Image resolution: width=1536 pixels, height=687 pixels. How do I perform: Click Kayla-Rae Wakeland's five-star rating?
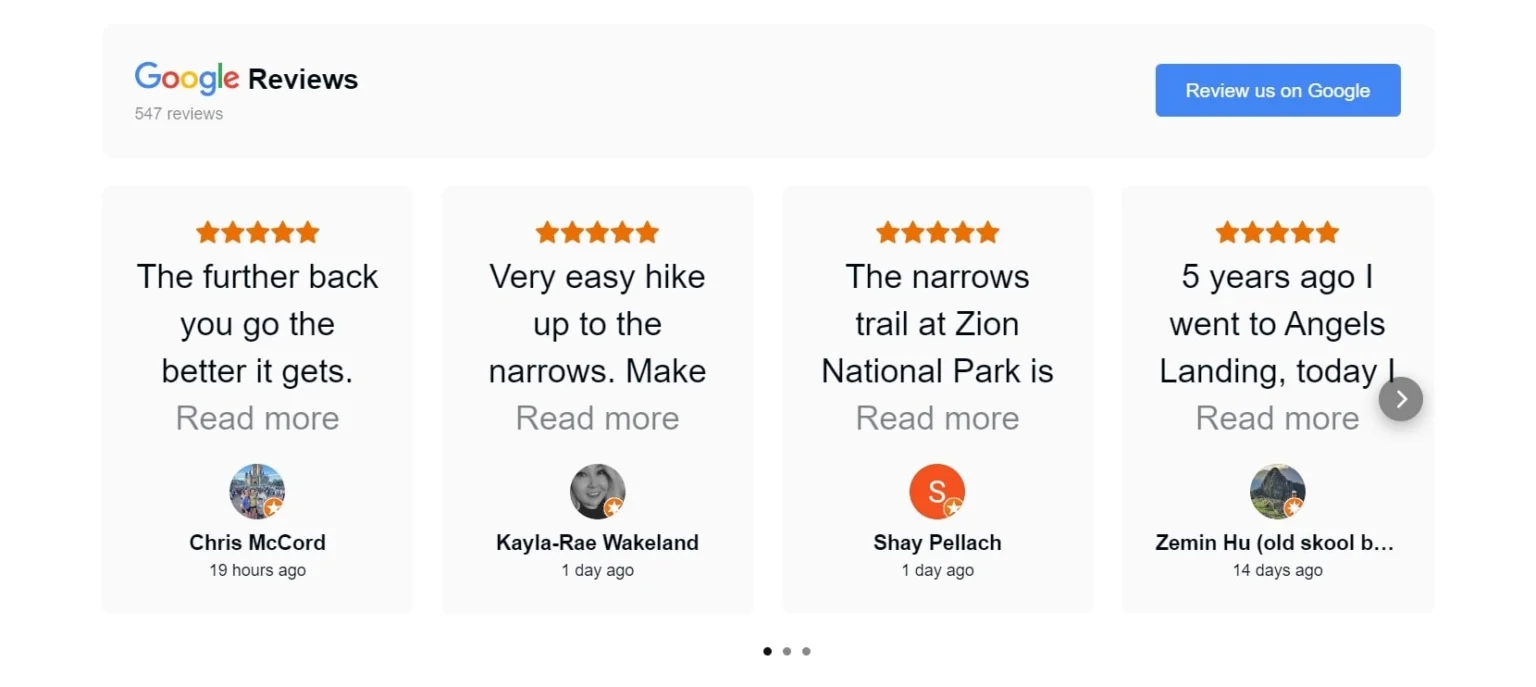click(597, 231)
